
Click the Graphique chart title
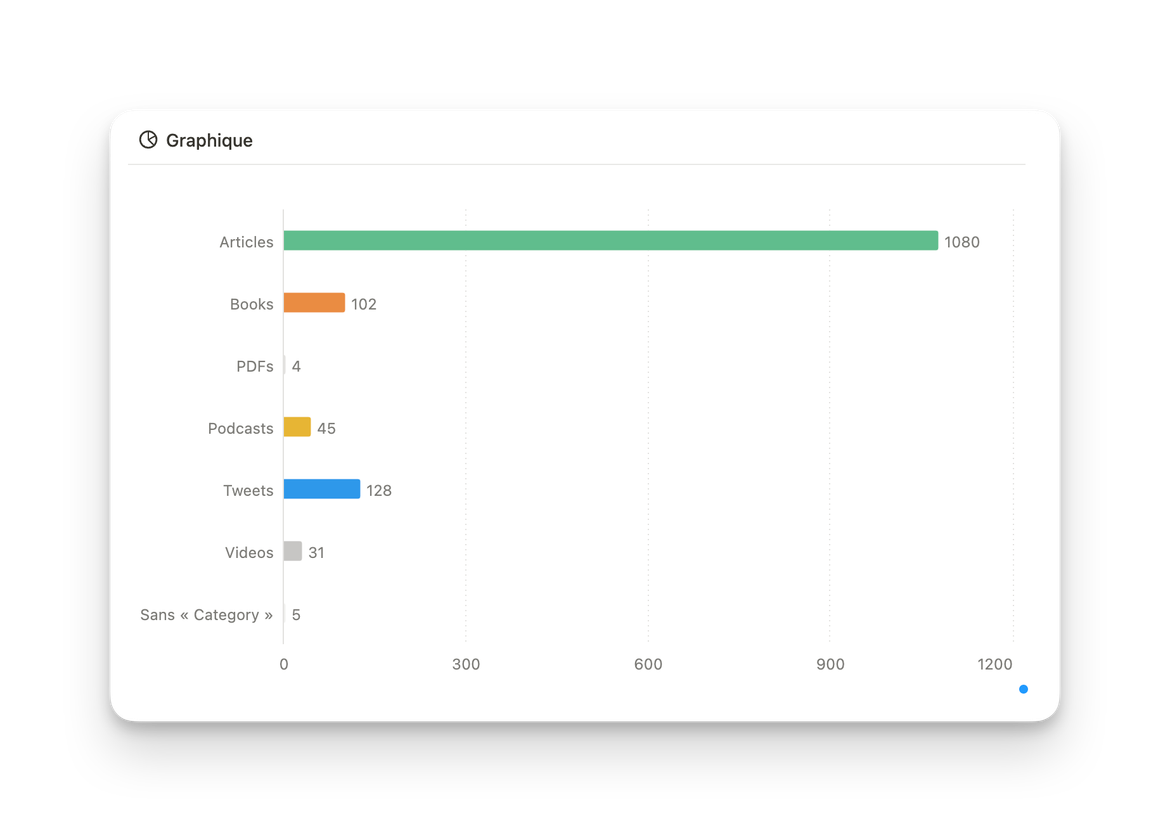[209, 141]
